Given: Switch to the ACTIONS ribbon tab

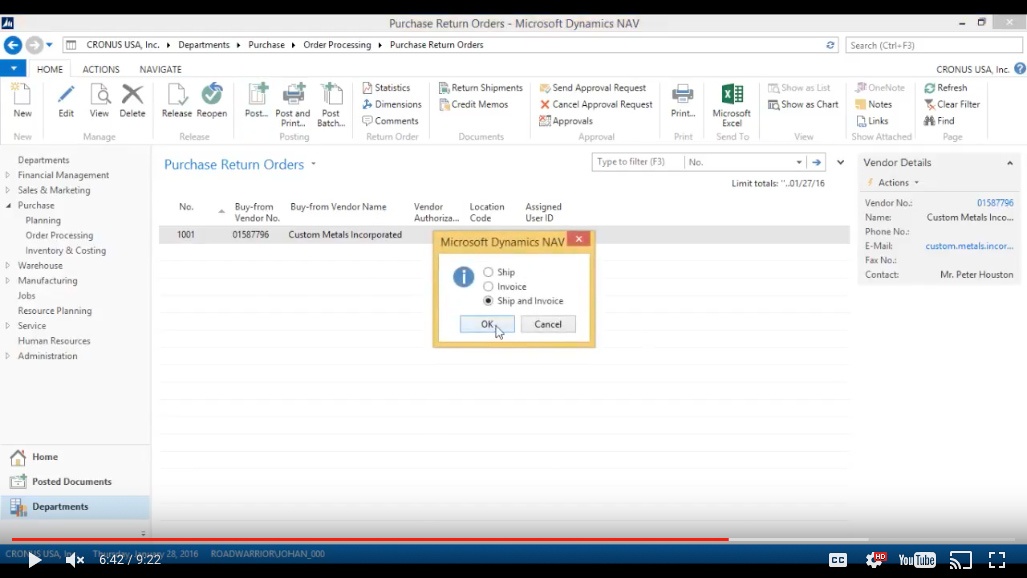Looking at the screenshot, I should point(101,69).
